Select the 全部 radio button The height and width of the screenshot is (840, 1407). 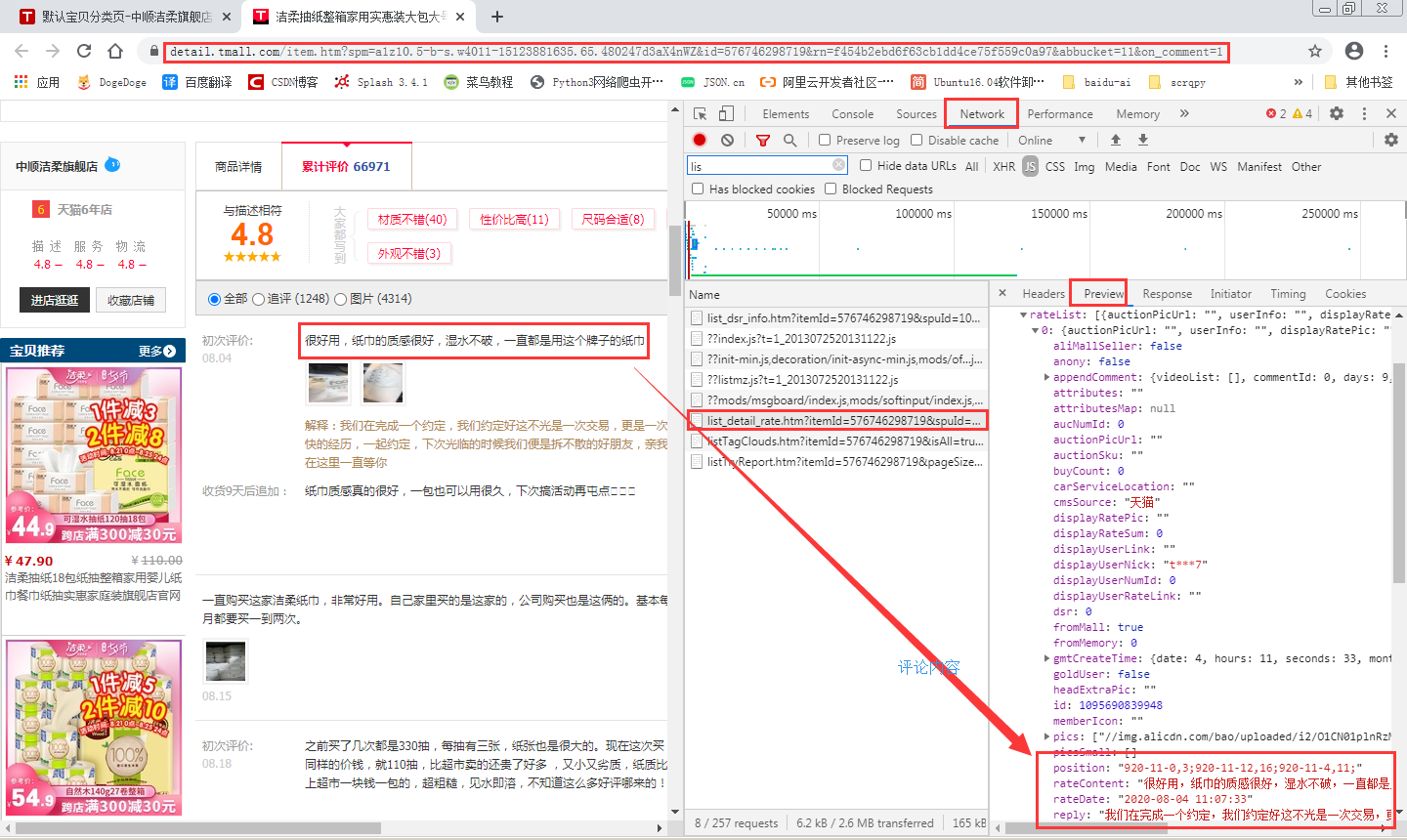pyautogui.click(x=215, y=299)
